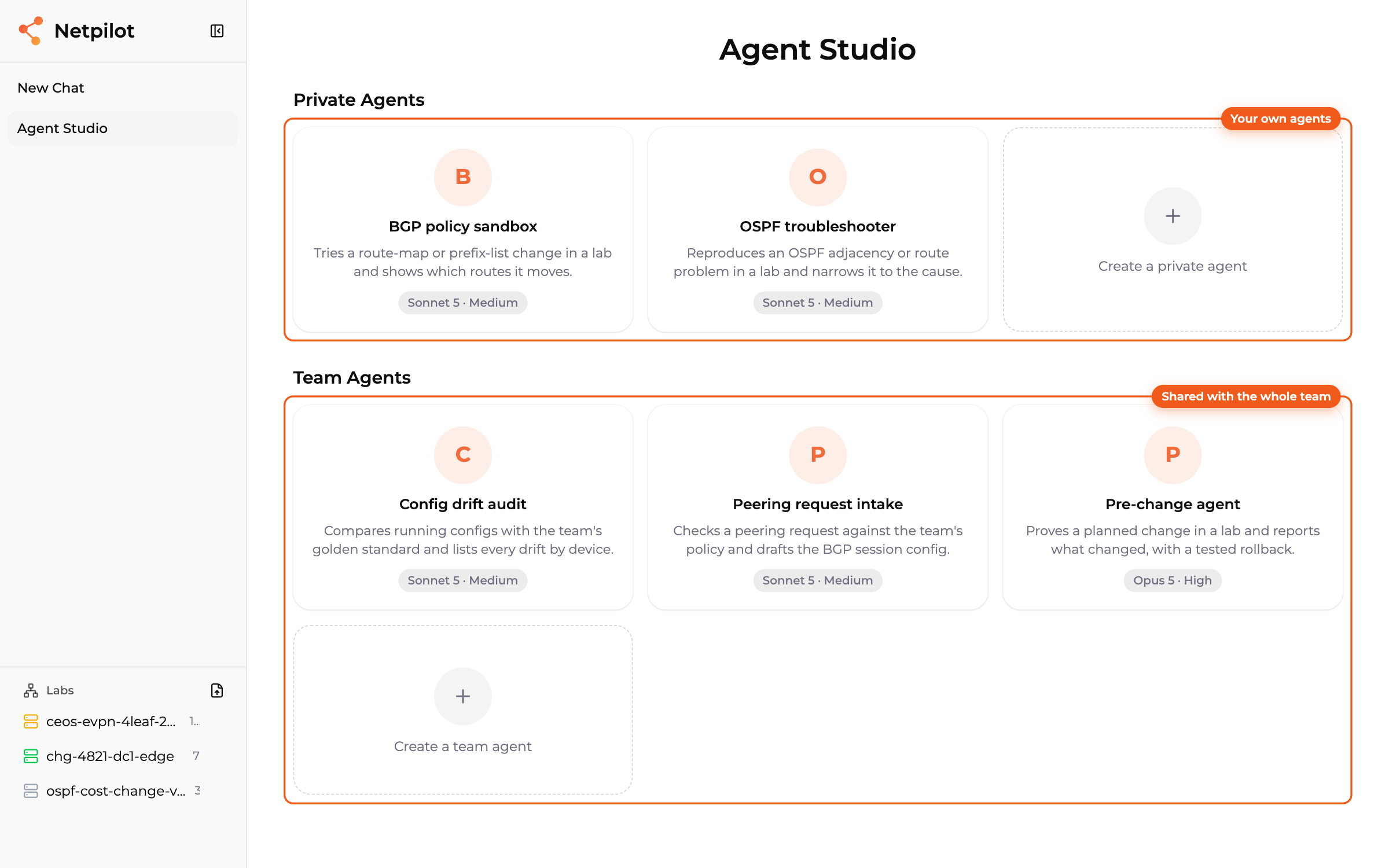Open New Chat
Image resolution: width=1389 pixels, height=868 pixels.
coord(51,88)
